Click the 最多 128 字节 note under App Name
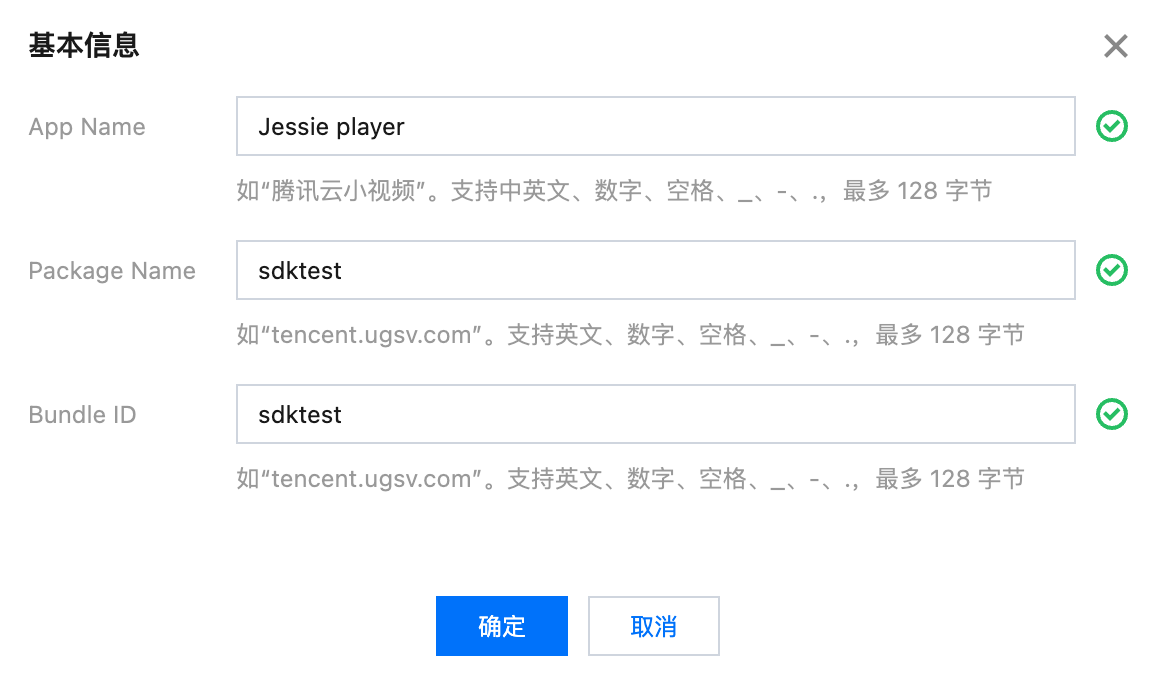This screenshot has height=682, width=1156. tap(918, 191)
